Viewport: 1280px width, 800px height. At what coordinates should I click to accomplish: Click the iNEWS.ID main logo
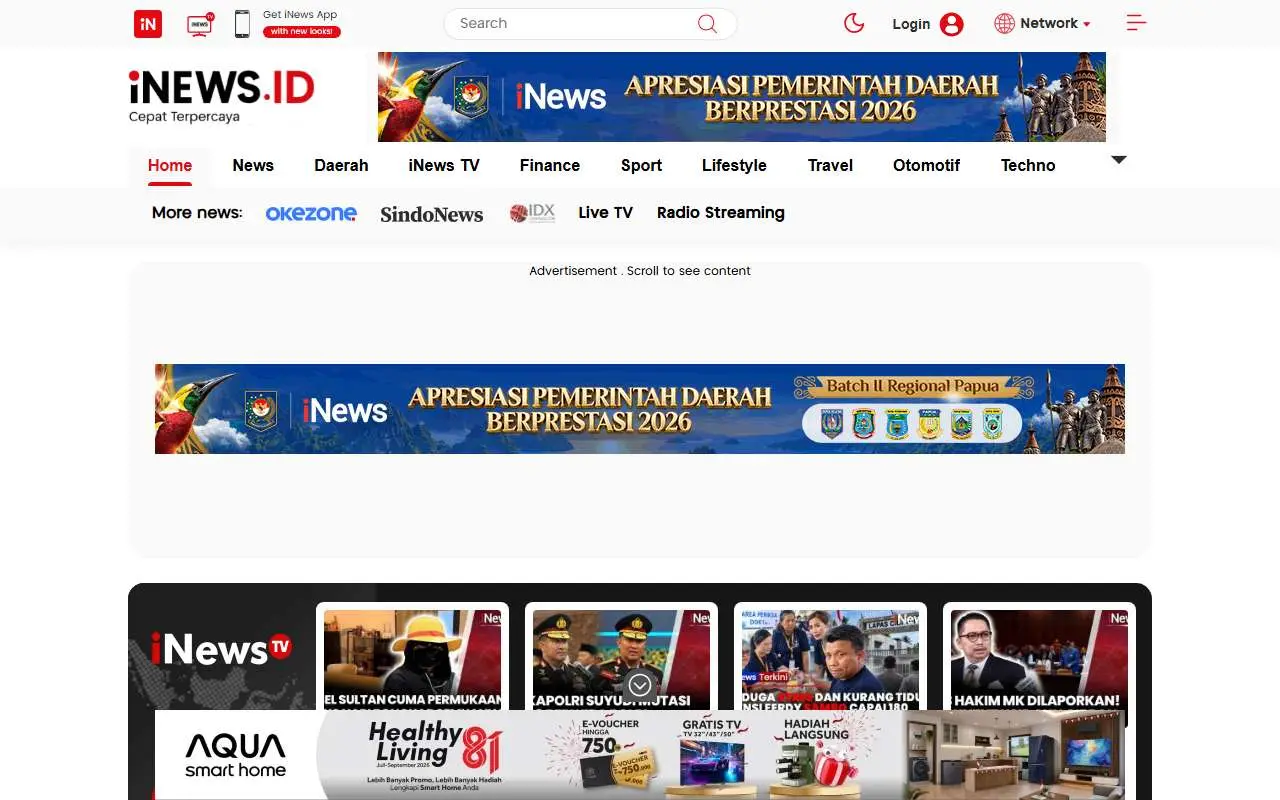[x=222, y=95]
